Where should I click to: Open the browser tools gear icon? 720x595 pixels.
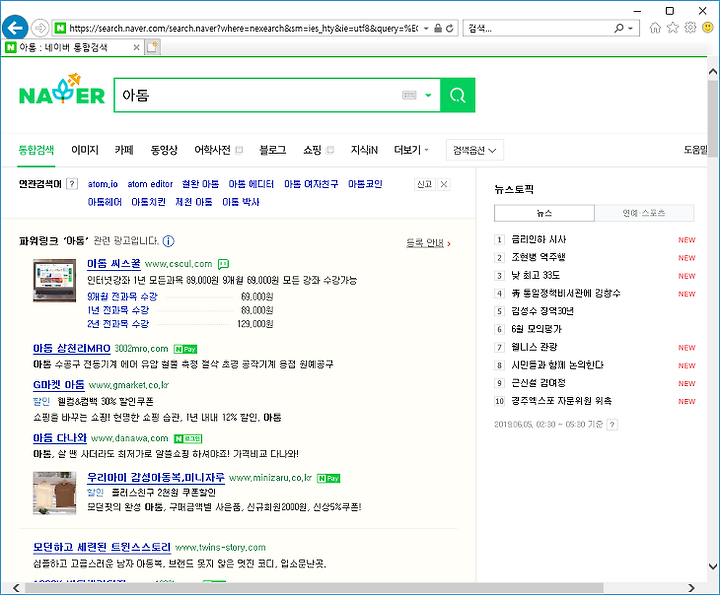pyautogui.click(x=690, y=28)
